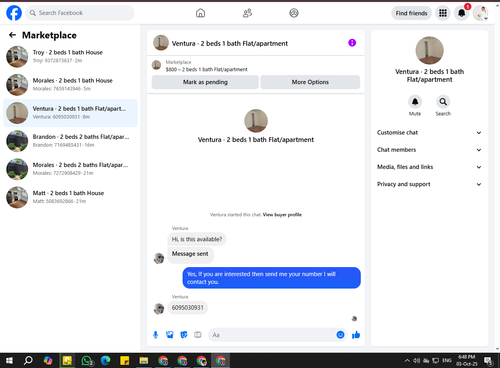Image resolution: width=500 pixels, height=368 pixels.
Task: Open the apps grid menu icon
Action: tap(443, 13)
